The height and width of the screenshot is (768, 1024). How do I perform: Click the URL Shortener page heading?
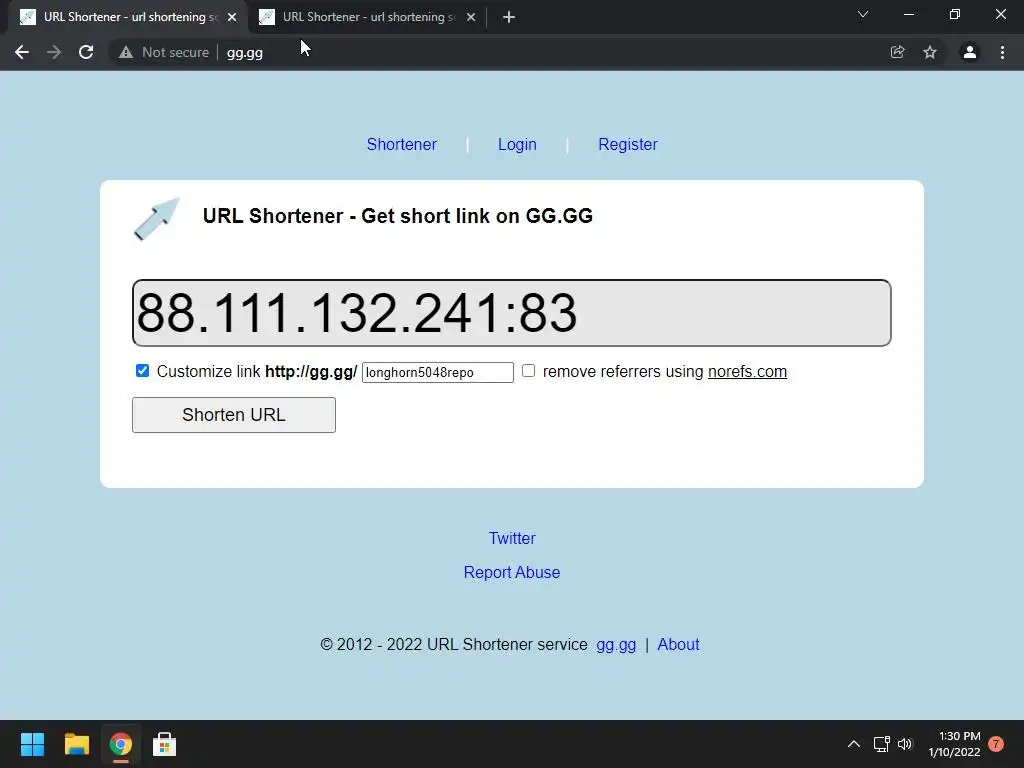[398, 216]
